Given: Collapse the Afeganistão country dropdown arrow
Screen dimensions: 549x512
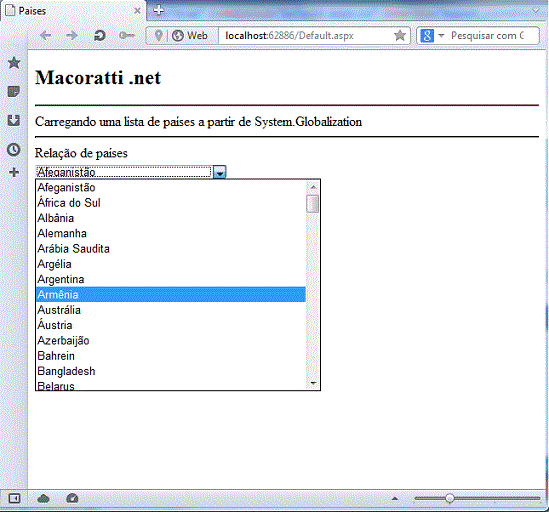Looking at the screenshot, I should click(x=220, y=172).
